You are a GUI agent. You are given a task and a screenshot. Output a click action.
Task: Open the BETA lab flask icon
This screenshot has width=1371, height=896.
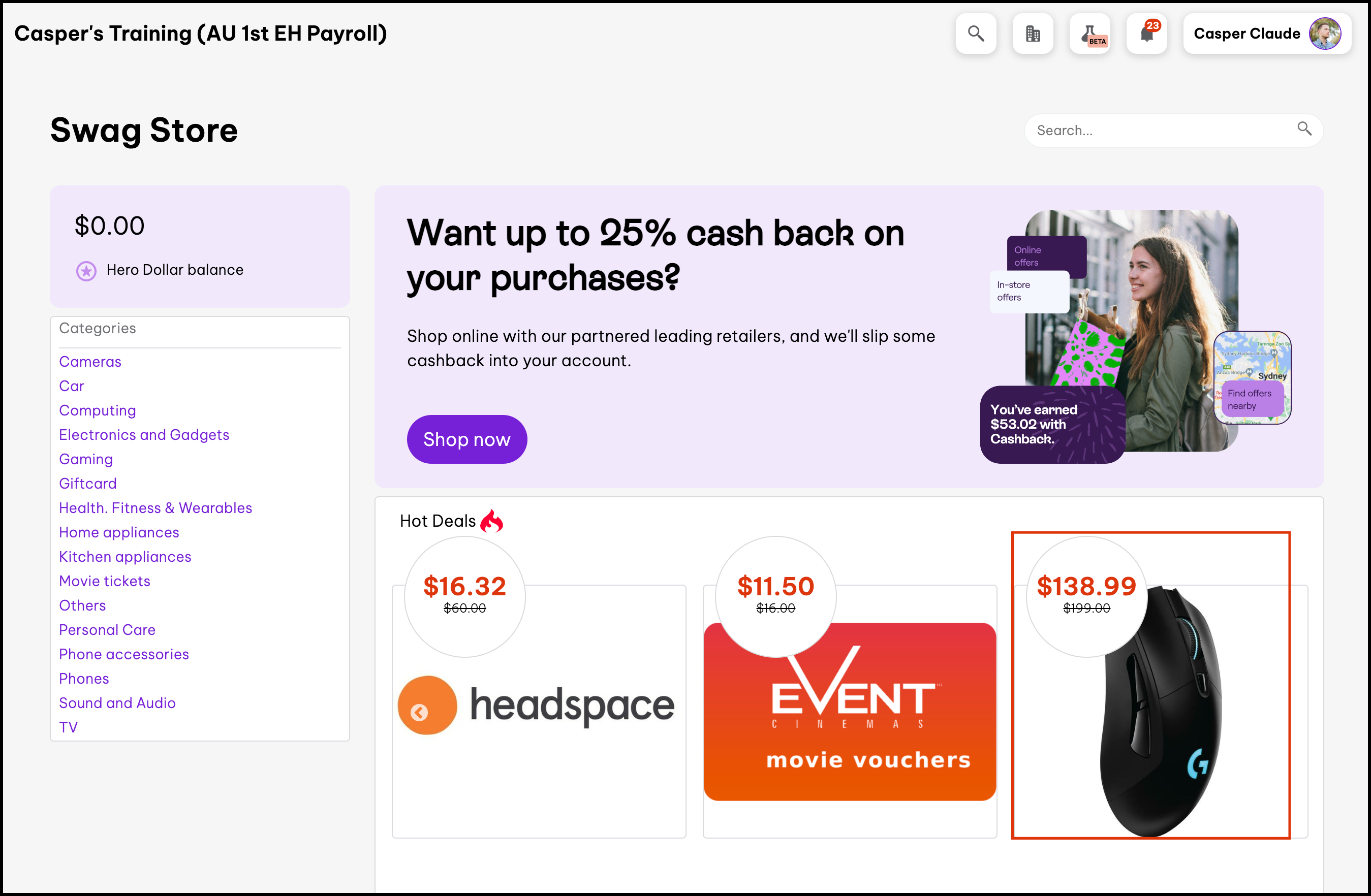(1089, 34)
